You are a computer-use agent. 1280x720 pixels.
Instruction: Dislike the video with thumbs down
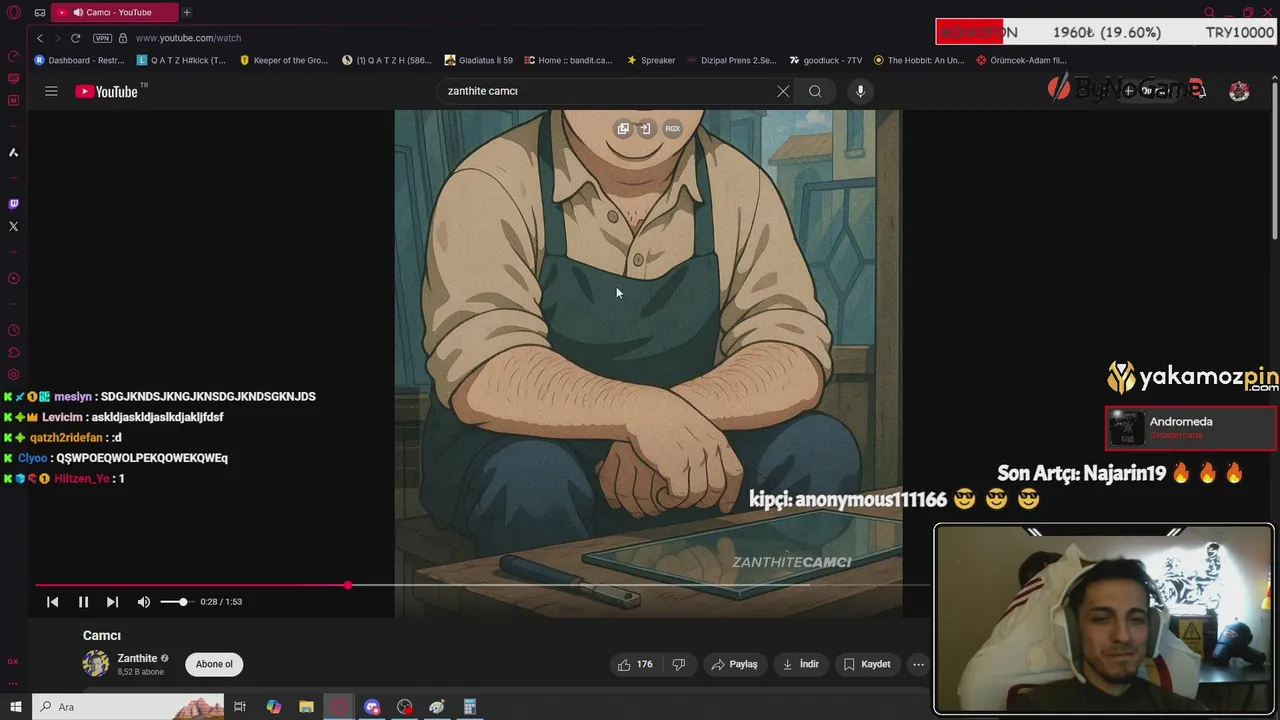(x=679, y=664)
